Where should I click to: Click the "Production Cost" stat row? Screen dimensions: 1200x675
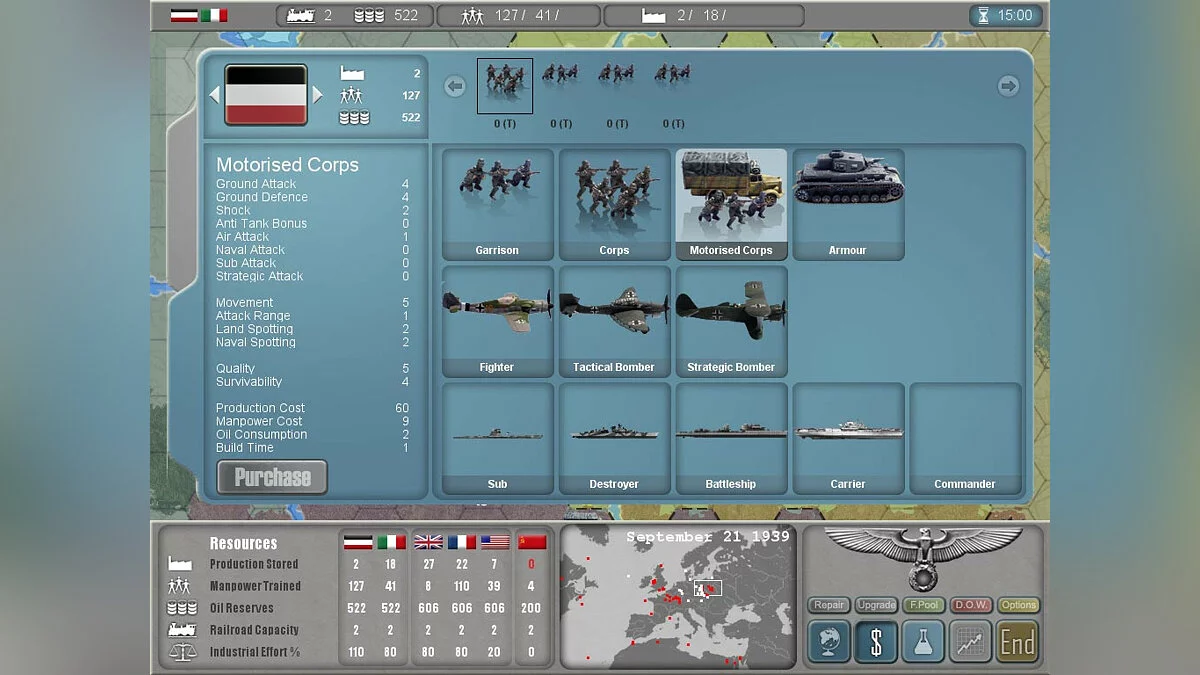click(312, 408)
